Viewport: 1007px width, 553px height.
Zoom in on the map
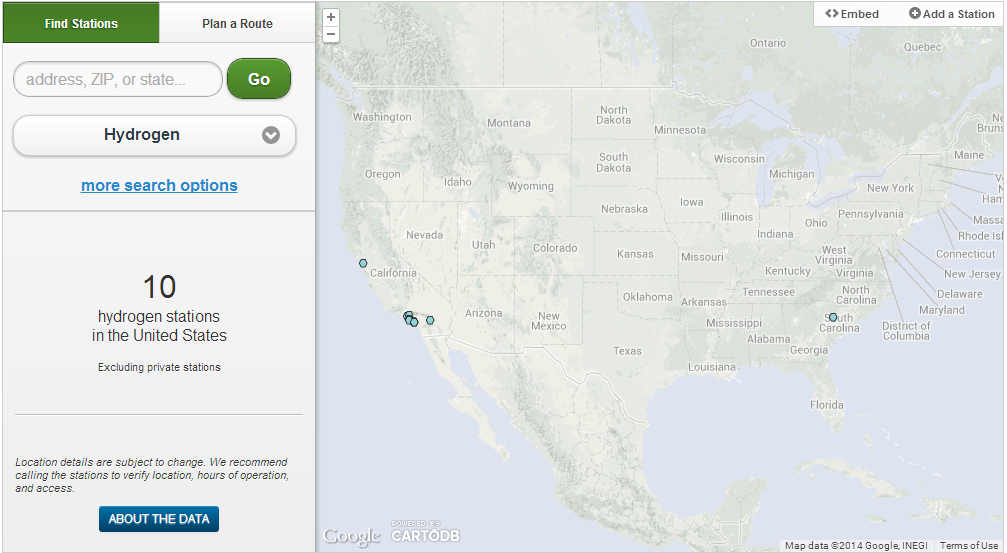331,17
